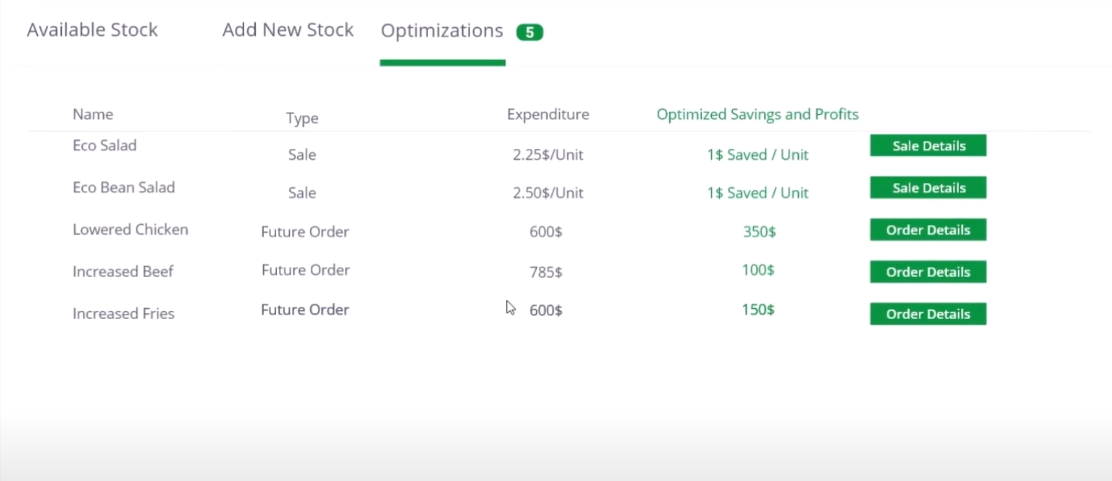
Task: Select the Increased Beef entry
Action: click(123, 272)
